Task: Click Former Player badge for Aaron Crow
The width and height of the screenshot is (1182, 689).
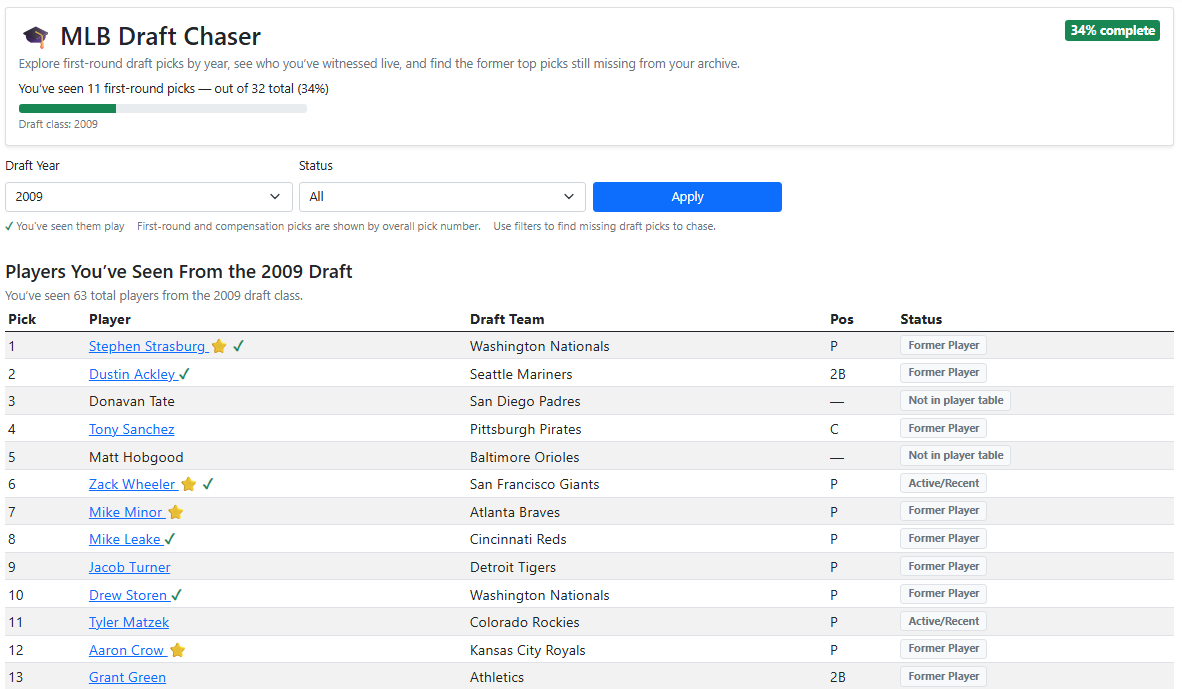Action: click(x=943, y=648)
